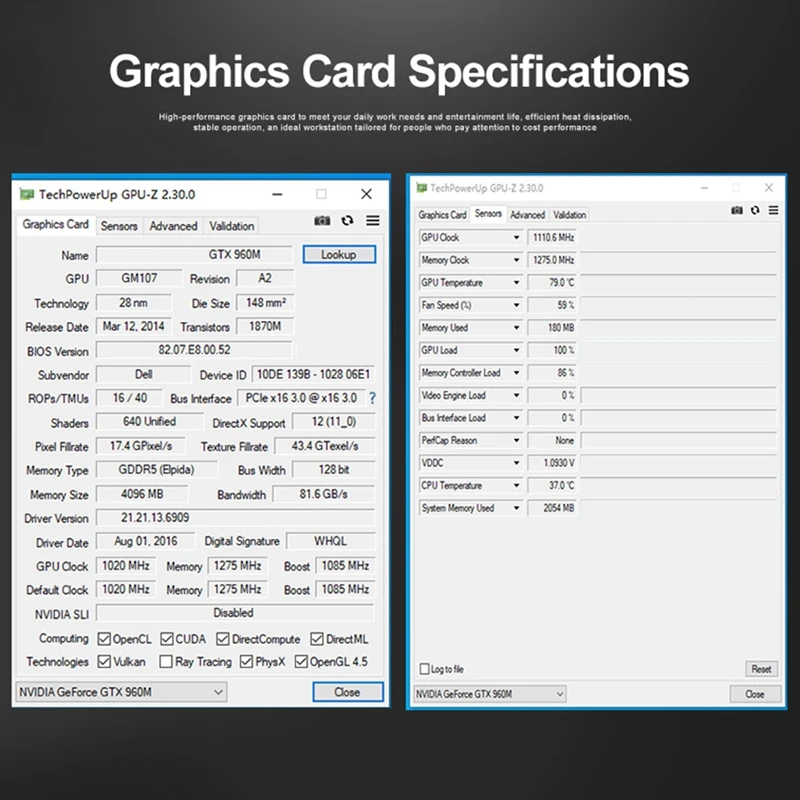Expand the GPU Load sensor dropdown
This screenshot has height=800, width=800.
(516, 350)
